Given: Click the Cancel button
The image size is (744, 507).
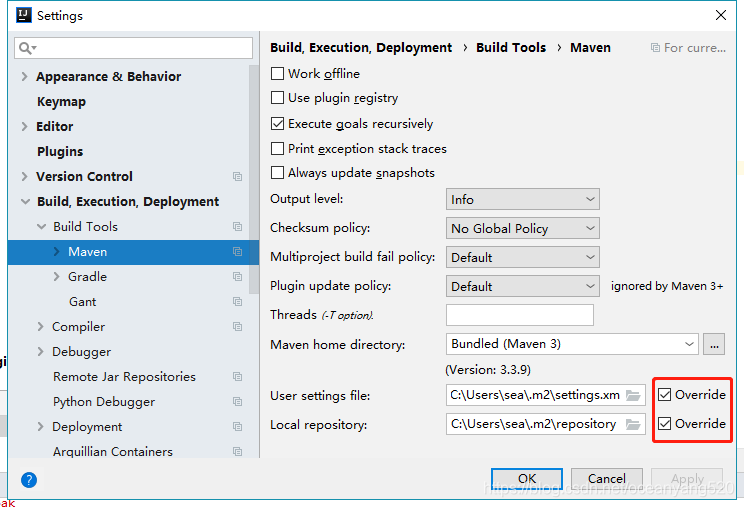Looking at the screenshot, I should pyautogui.click(x=607, y=479).
